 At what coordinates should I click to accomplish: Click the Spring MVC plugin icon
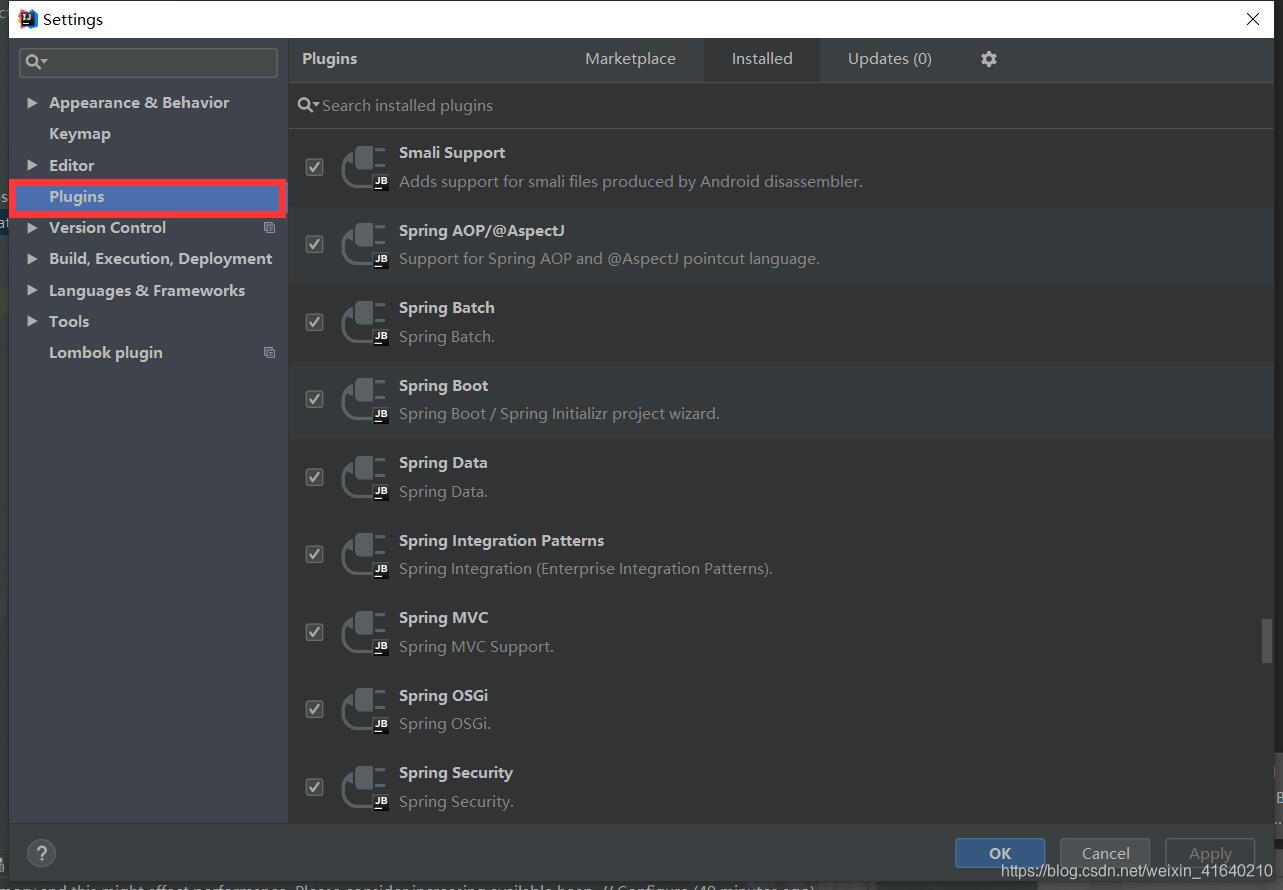coord(365,632)
